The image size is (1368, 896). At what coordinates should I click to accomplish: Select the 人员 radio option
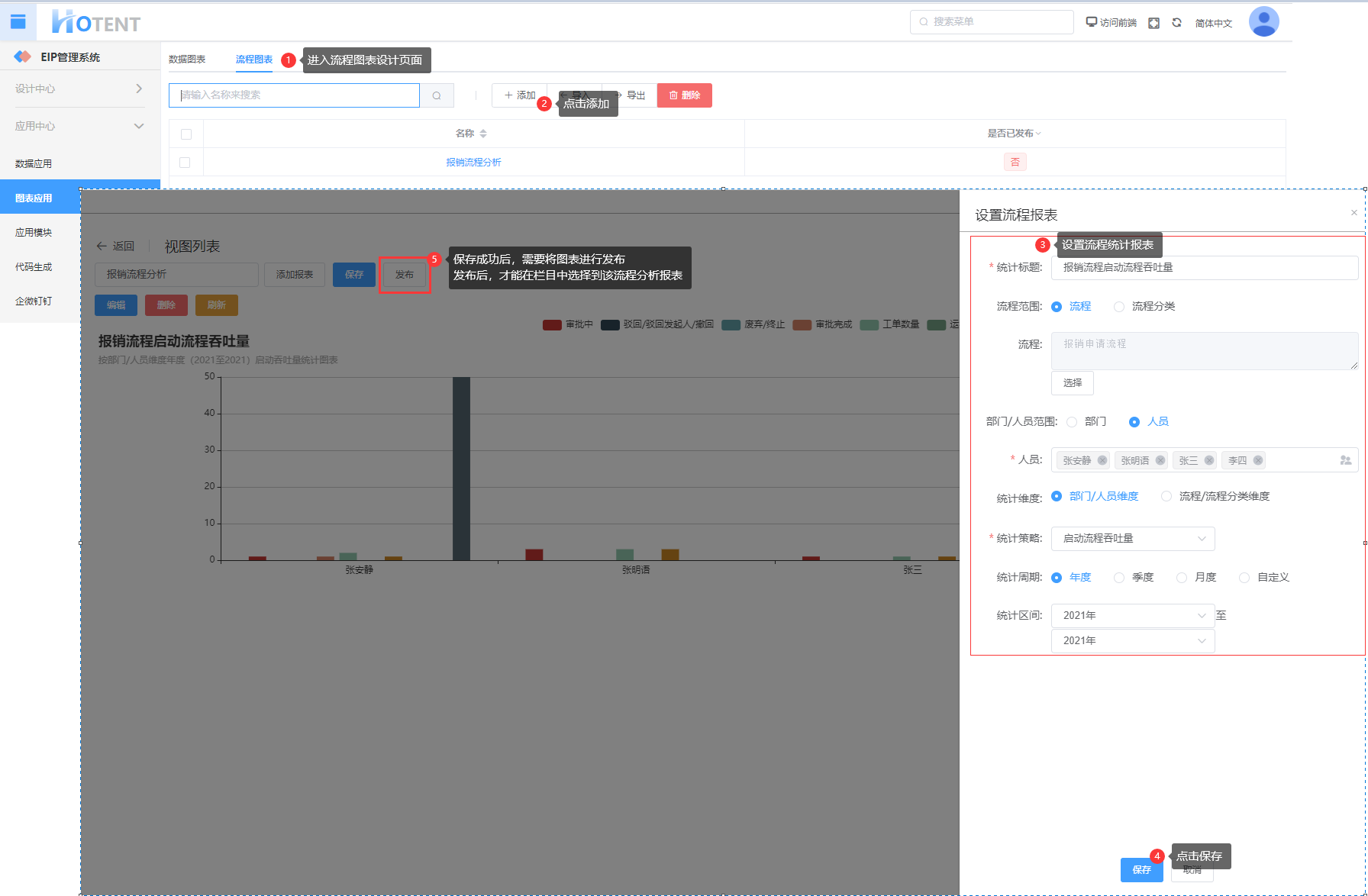[x=1134, y=422]
